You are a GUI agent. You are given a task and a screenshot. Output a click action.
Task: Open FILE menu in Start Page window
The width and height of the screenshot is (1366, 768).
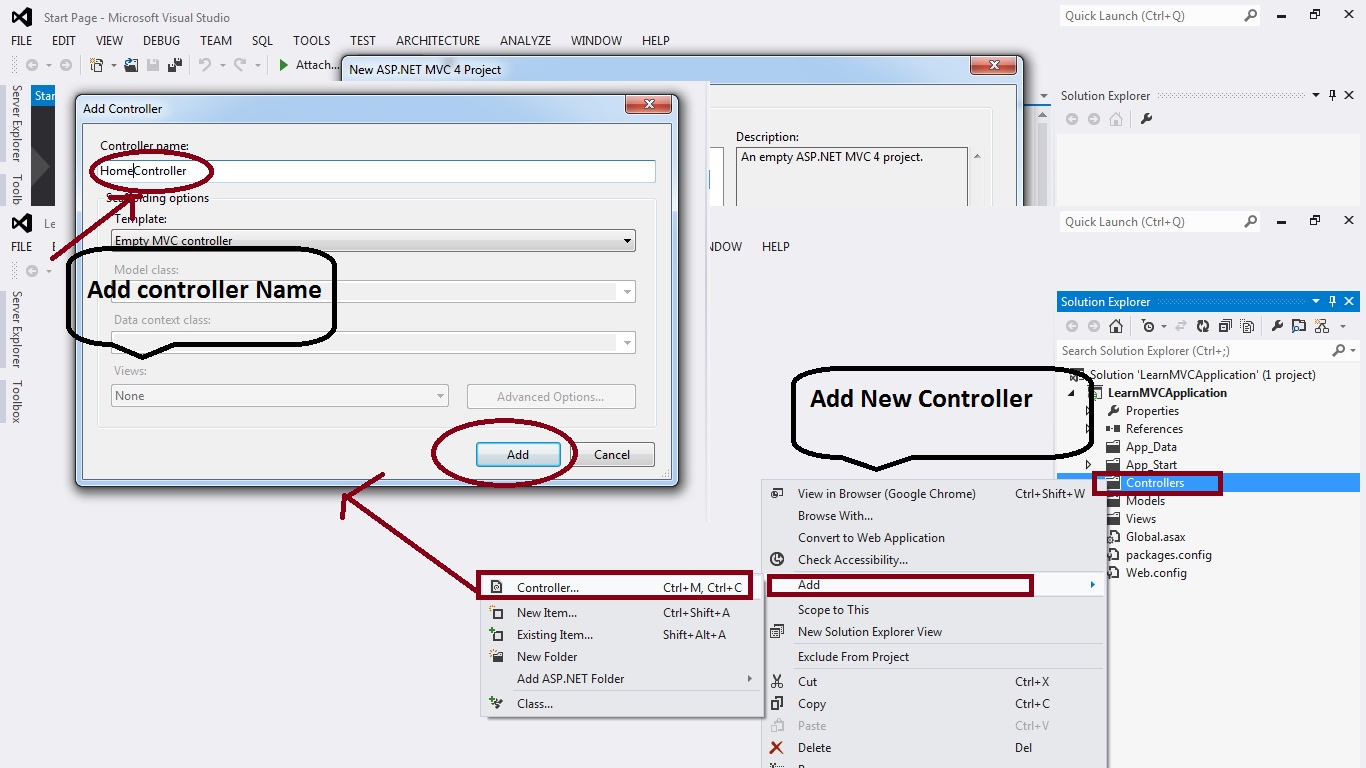(22, 41)
